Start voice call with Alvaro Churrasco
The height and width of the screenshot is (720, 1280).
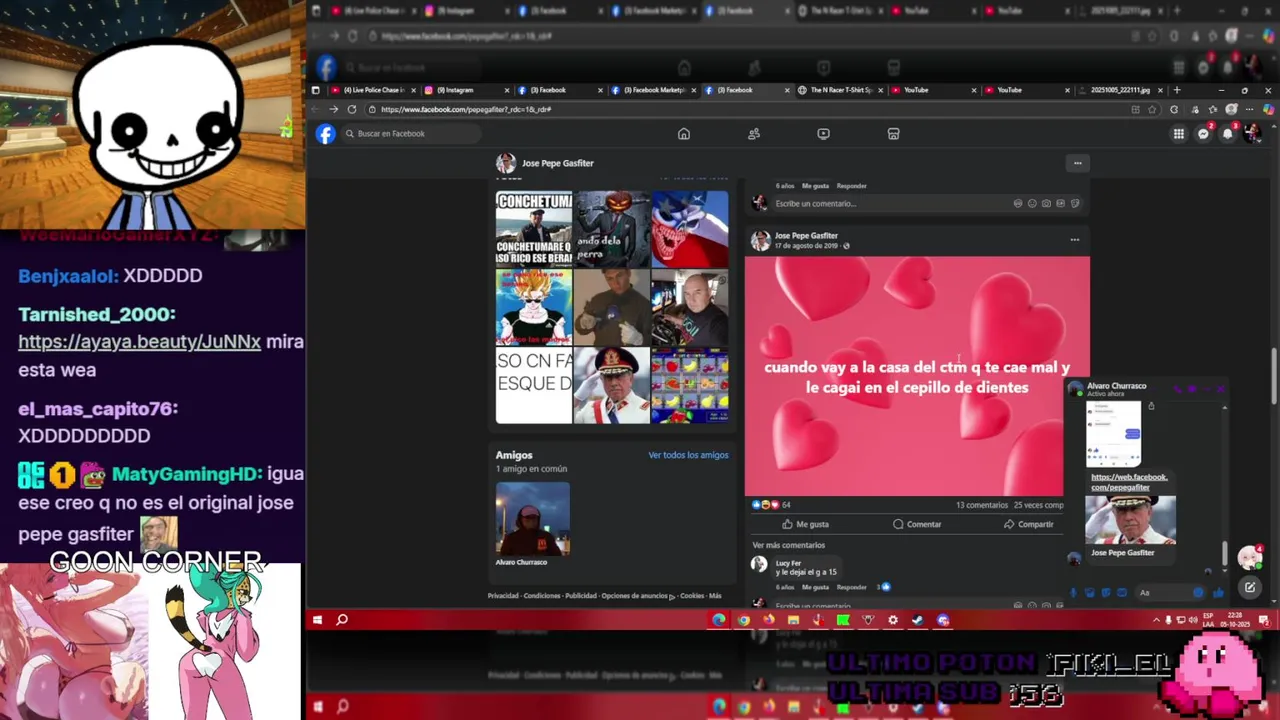[x=1177, y=389]
